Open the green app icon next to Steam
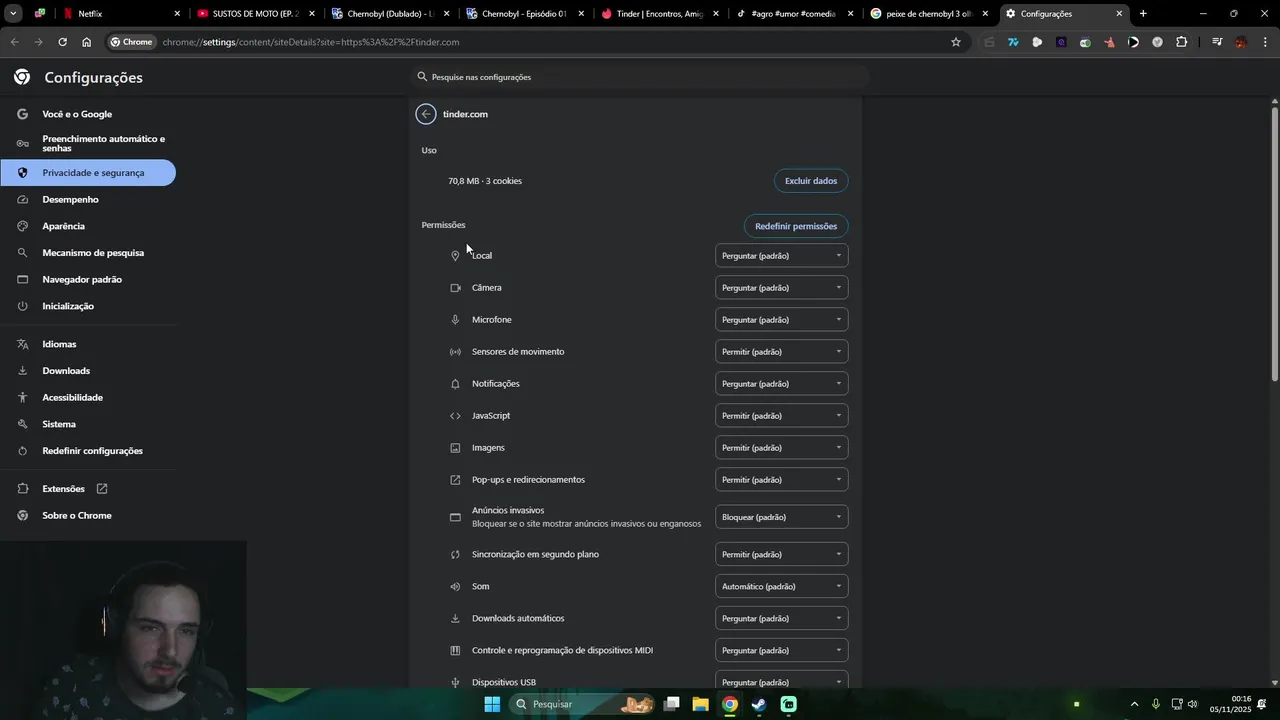 click(x=788, y=704)
